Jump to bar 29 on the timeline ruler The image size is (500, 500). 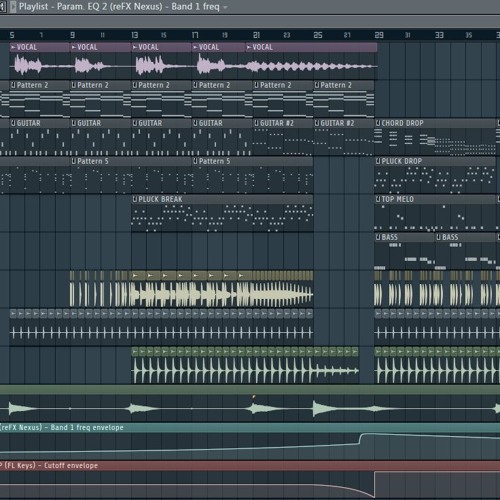pyautogui.click(x=379, y=35)
